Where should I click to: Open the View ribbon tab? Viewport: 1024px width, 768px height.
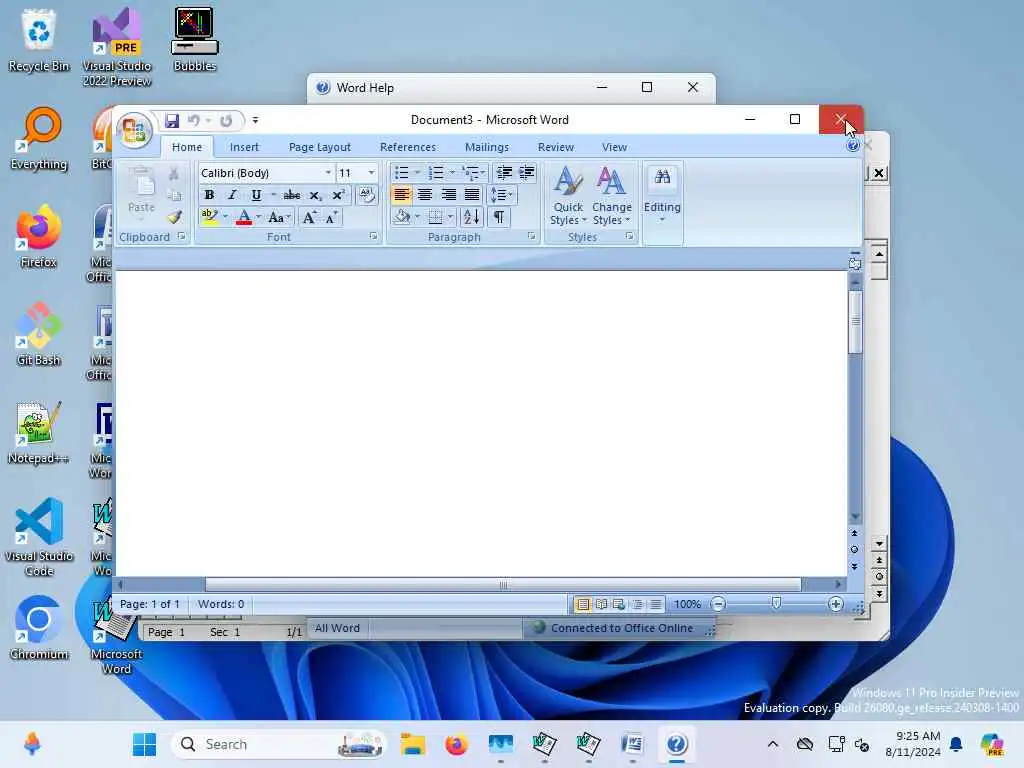[614, 148]
